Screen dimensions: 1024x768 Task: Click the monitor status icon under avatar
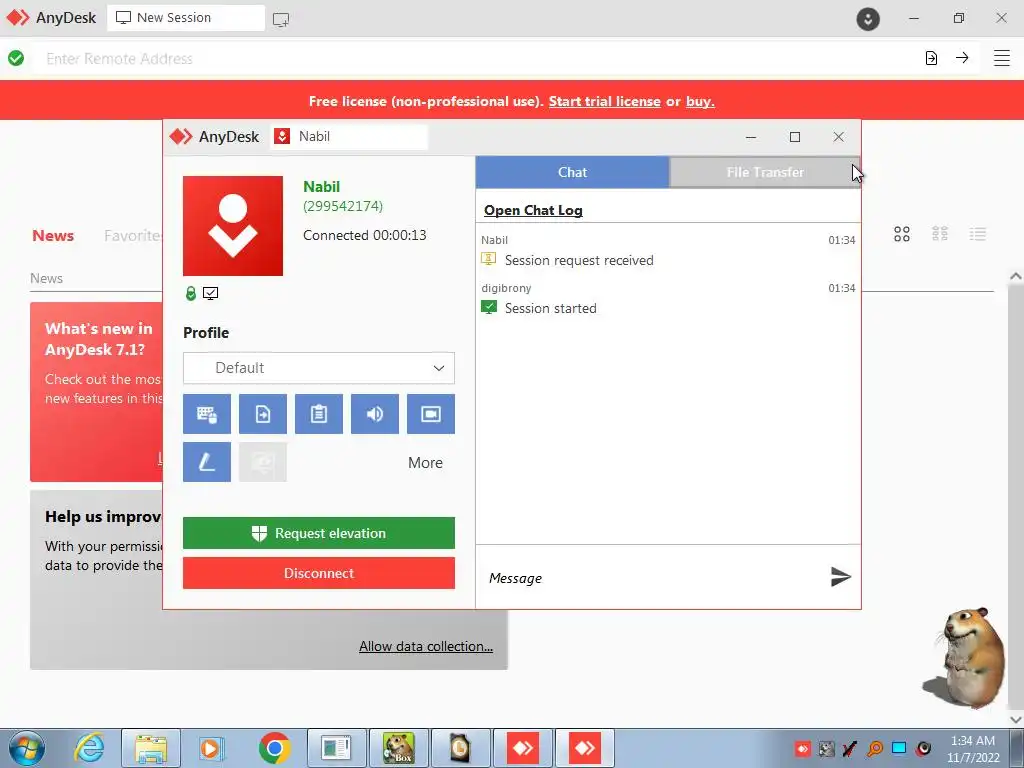210,293
